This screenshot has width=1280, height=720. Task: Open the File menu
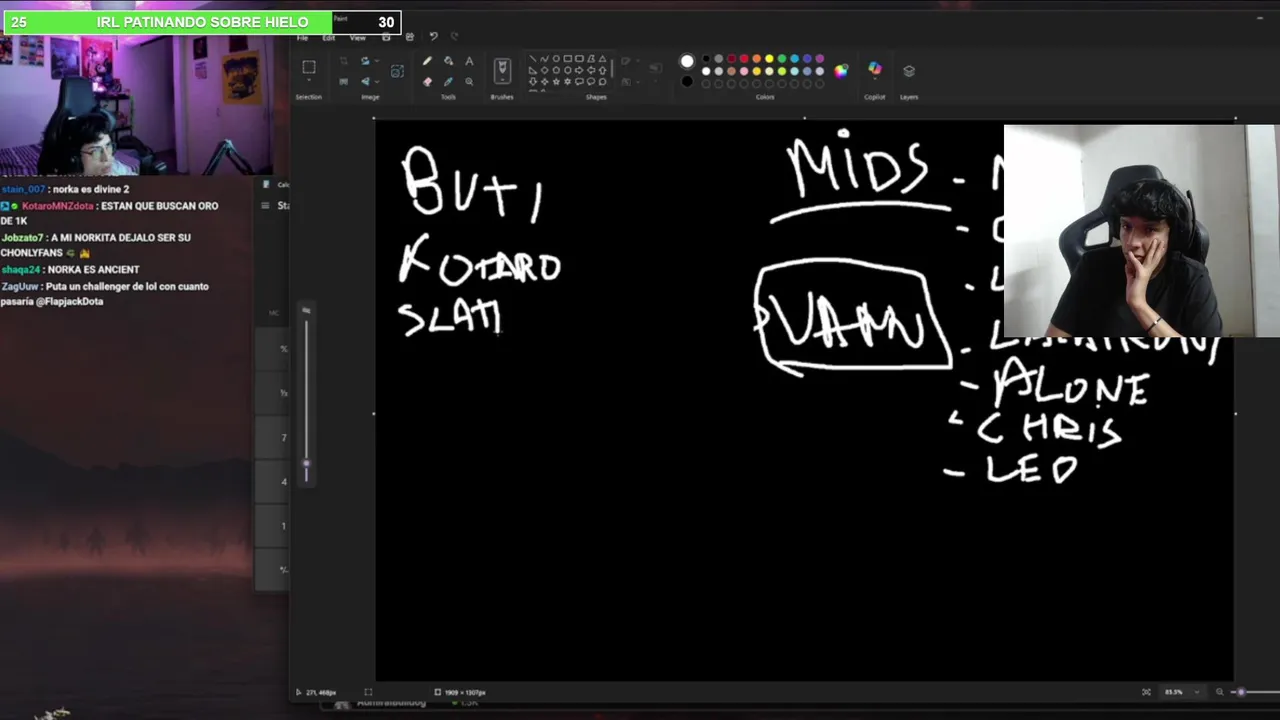tap(302, 38)
